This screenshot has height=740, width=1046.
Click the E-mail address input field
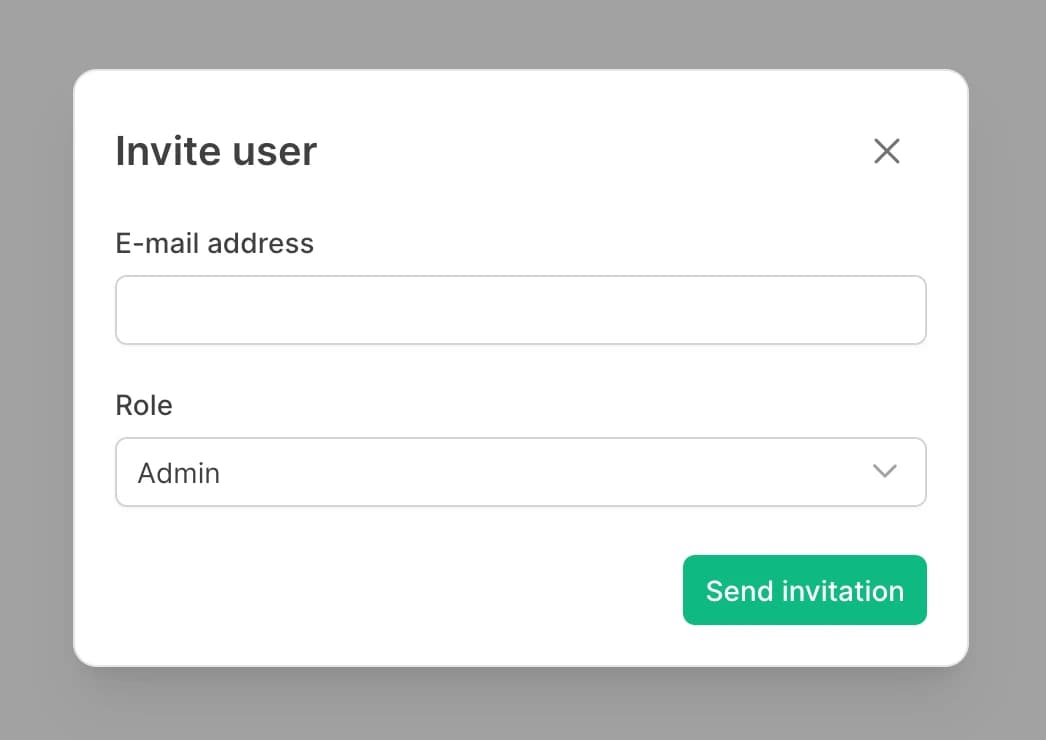pos(520,310)
